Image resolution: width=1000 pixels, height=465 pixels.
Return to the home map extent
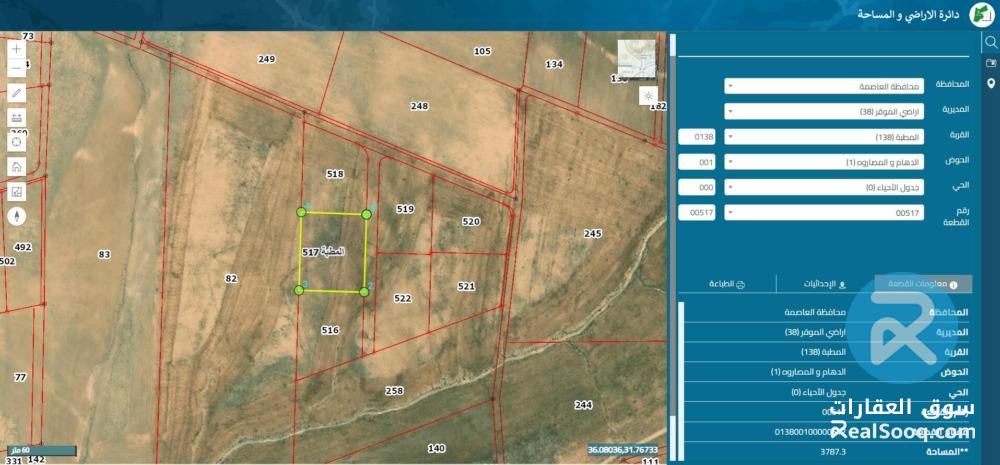pyautogui.click(x=17, y=166)
